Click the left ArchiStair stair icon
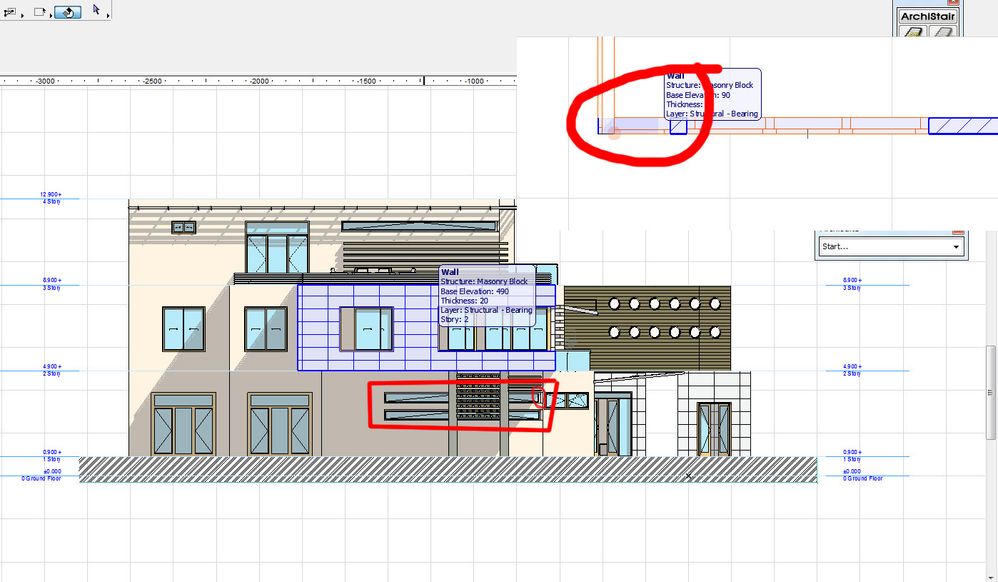Image resolution: width=998 pixels, height=582 pixels. coord(913,31)
